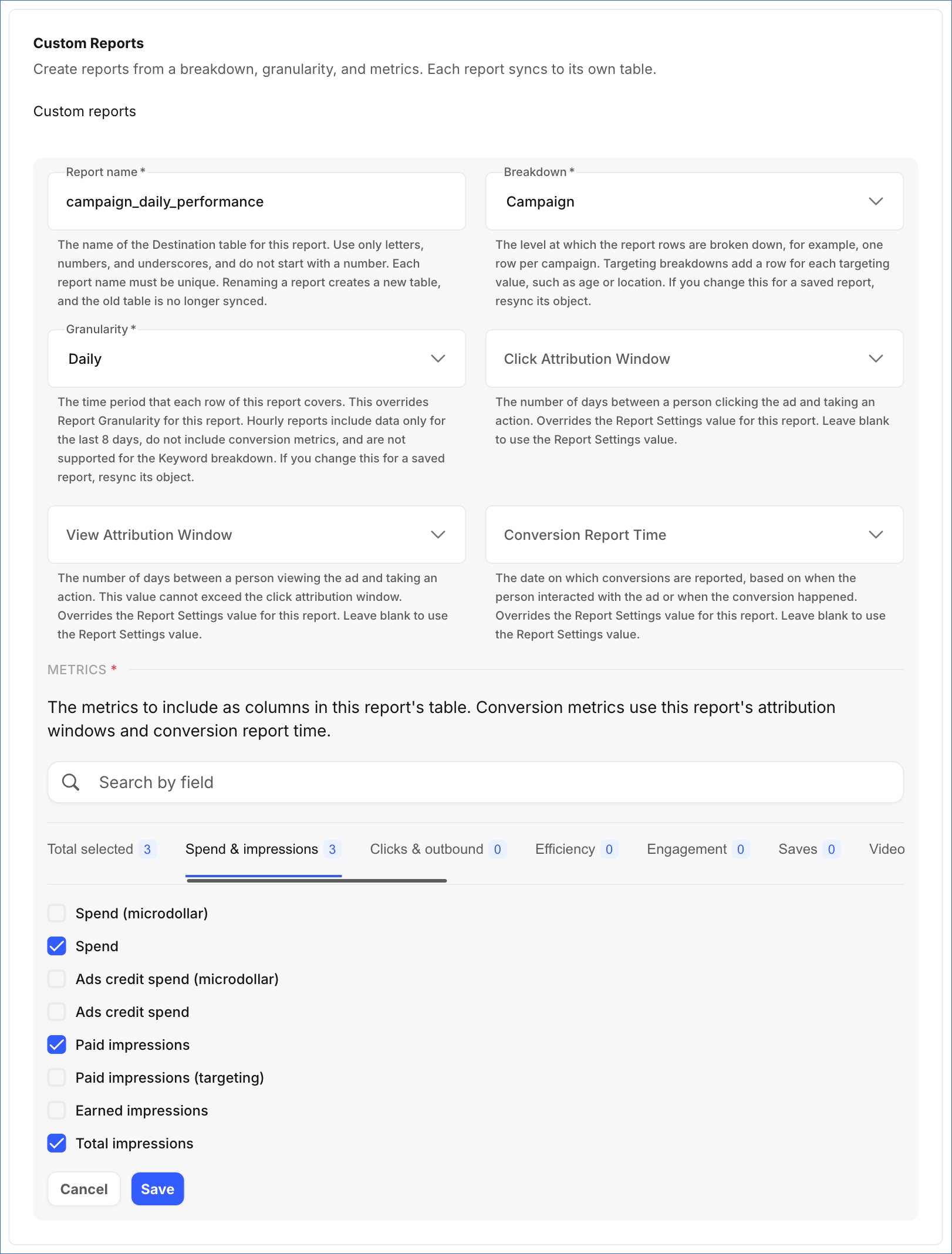This screenshot has width=952, height=1254.
Task: Select the Spend & impressions tab
Action: click(264, 849)
